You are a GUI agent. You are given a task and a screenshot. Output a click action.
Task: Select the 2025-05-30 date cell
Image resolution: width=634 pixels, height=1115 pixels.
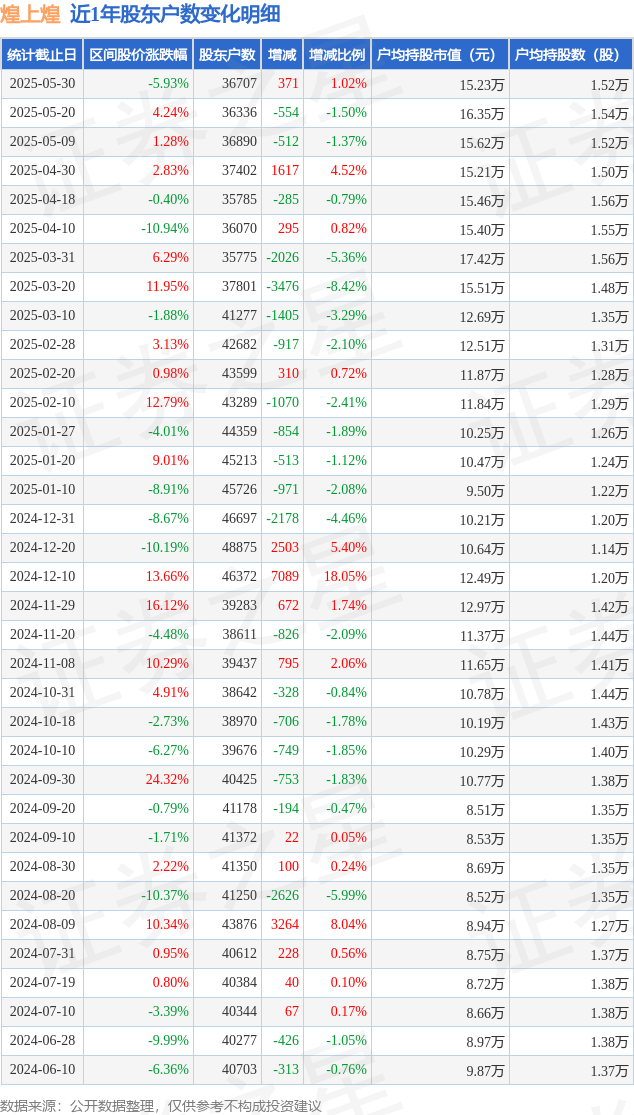42,84
